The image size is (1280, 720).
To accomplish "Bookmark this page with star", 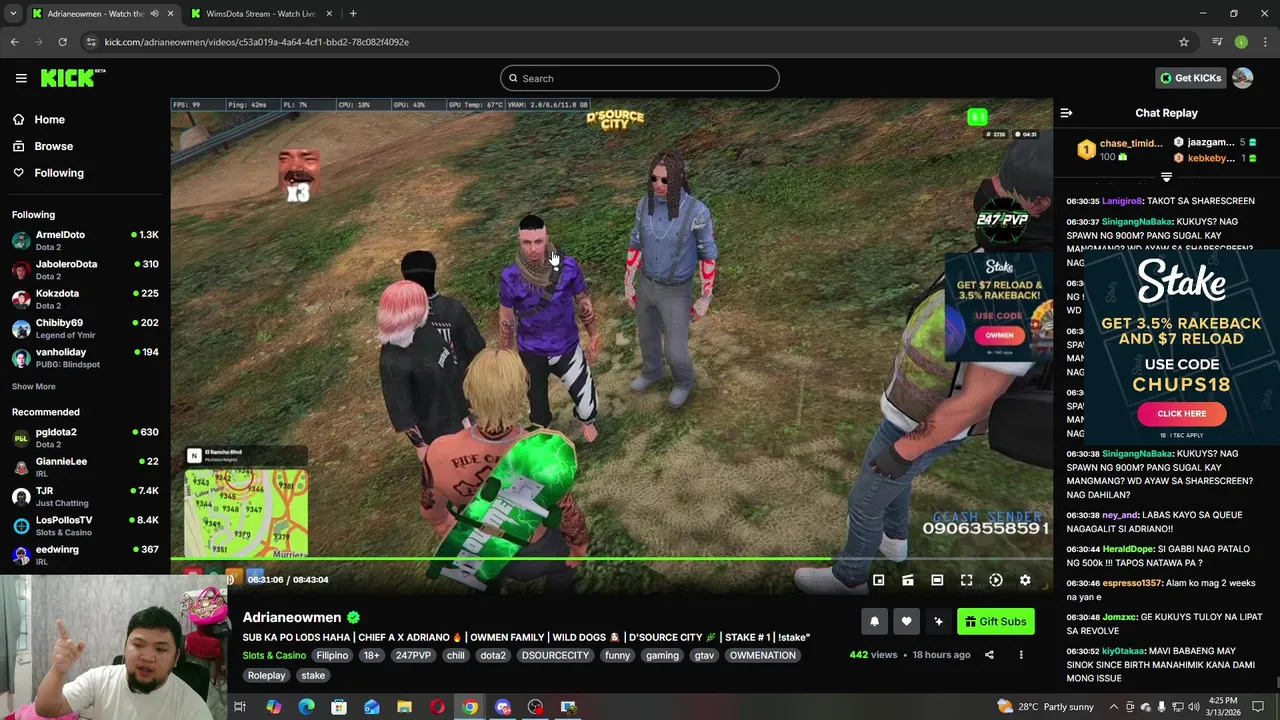I will (x=1184, y=42).
